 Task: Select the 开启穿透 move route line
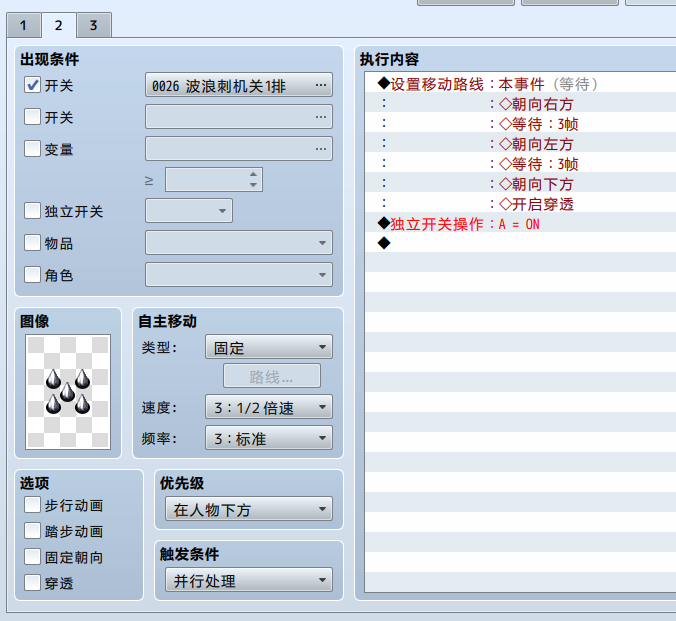520,204
